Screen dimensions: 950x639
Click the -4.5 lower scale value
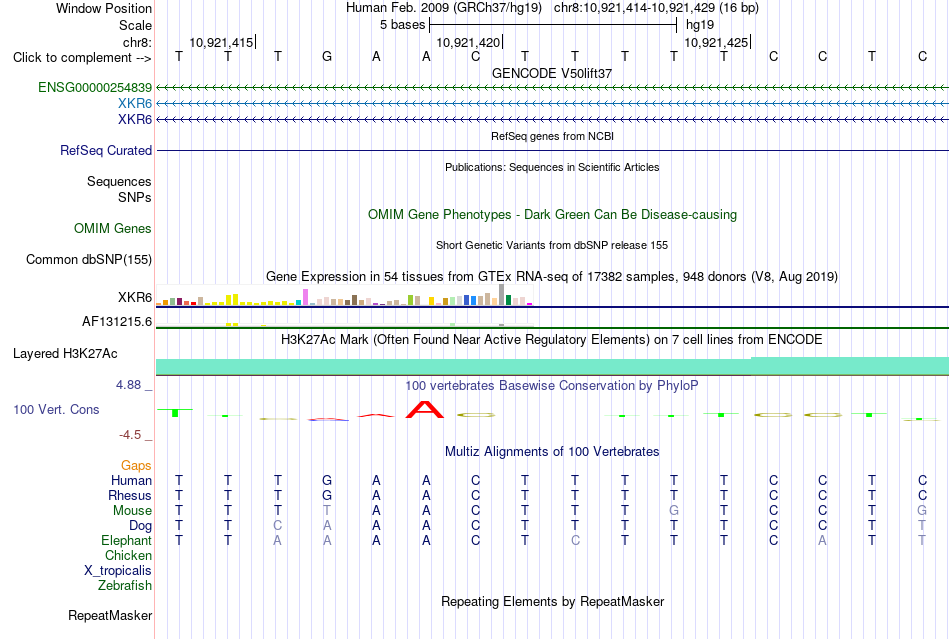tap(130, 435)
